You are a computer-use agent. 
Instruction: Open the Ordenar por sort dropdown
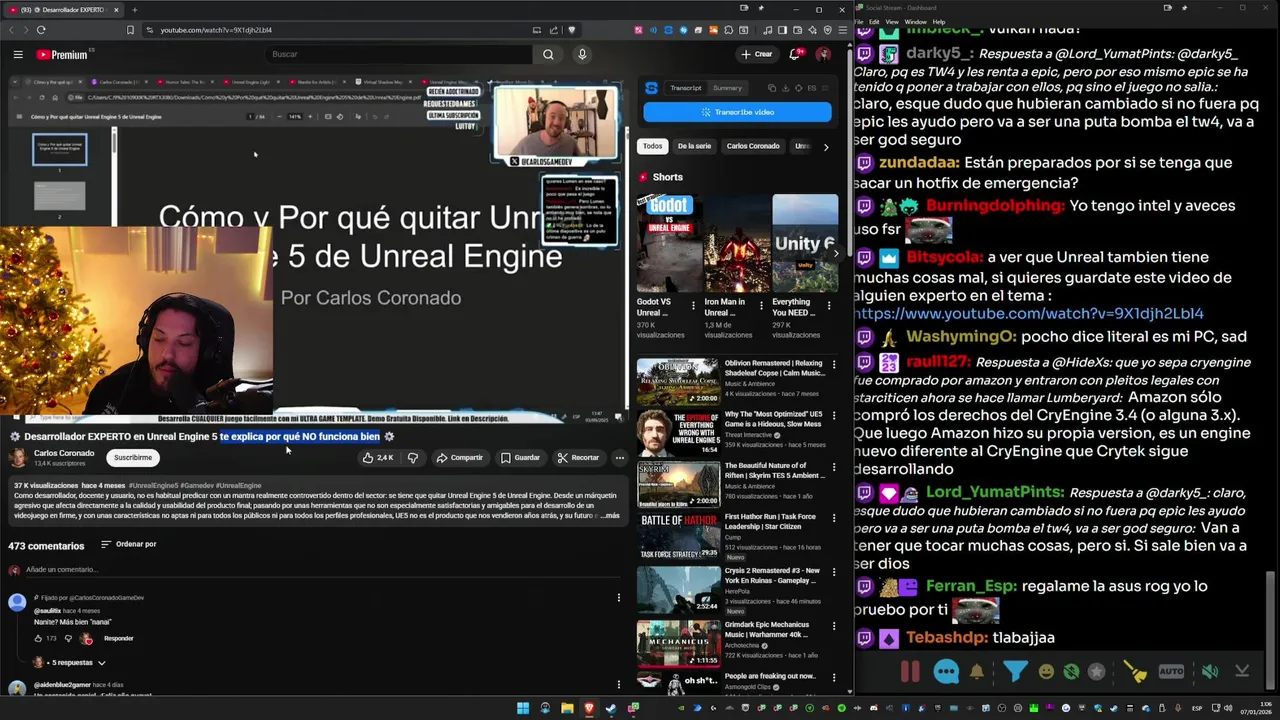click(128, 544)
